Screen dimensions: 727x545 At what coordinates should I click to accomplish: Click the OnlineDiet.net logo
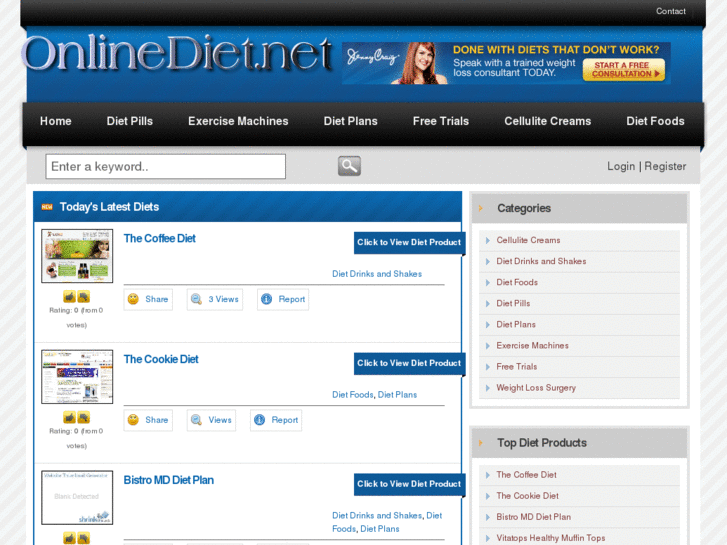(x=177, y=54)
